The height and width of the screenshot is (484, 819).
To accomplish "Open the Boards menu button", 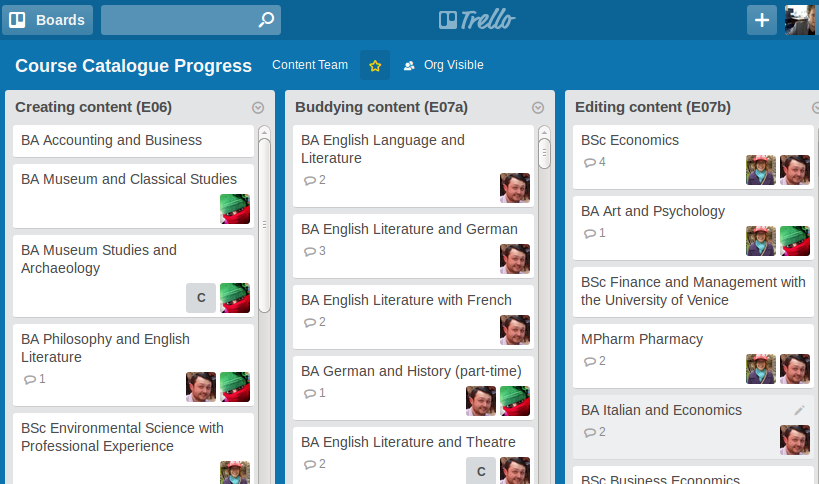I will pyautogui.click(x=48, y=20).
